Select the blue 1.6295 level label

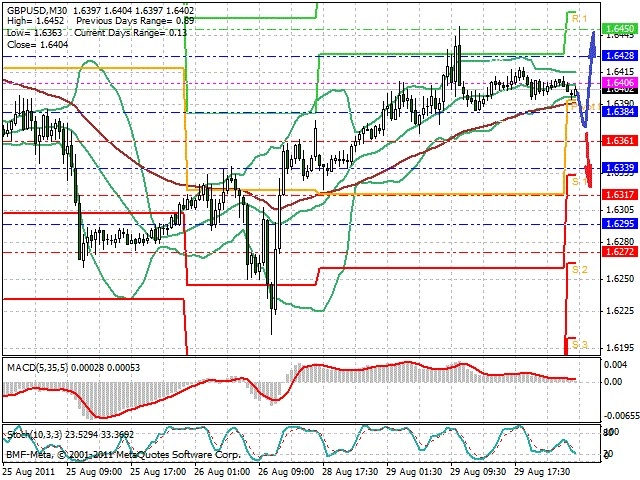point(620,224)
